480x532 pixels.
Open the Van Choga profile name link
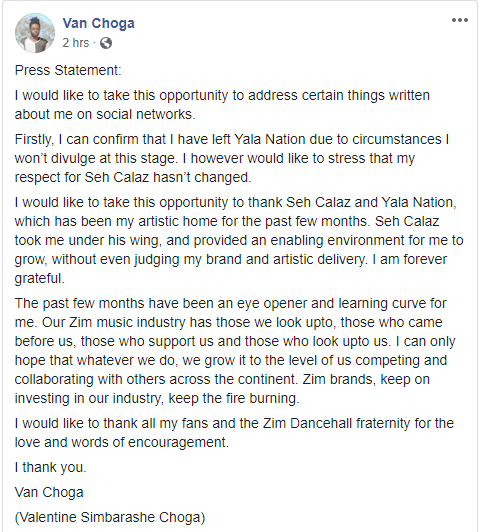[x=98, y=23]
